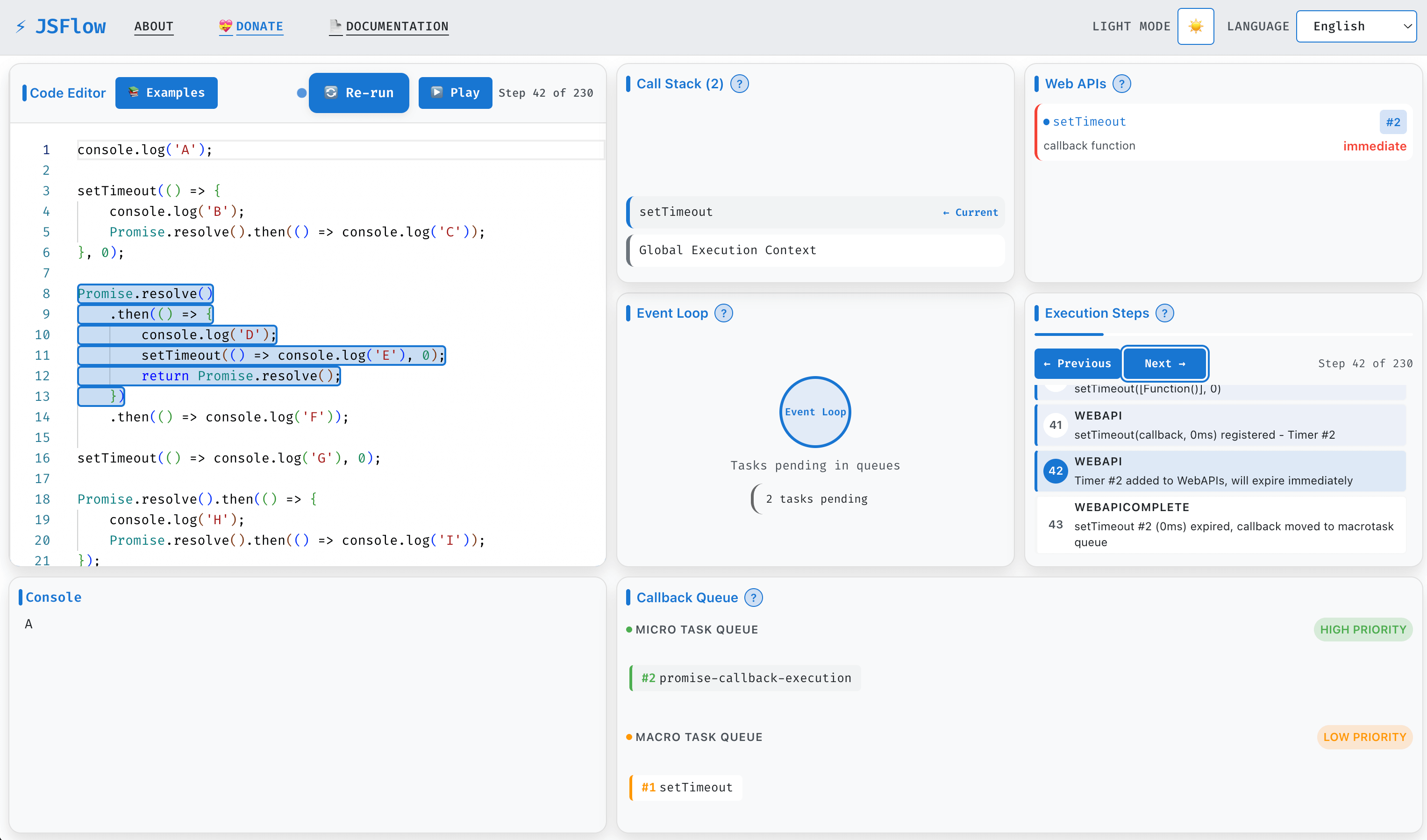Click the JSFlow lightning logo
The height and width of the screenshot is (840, 1427).
click(x=60, y=26)
